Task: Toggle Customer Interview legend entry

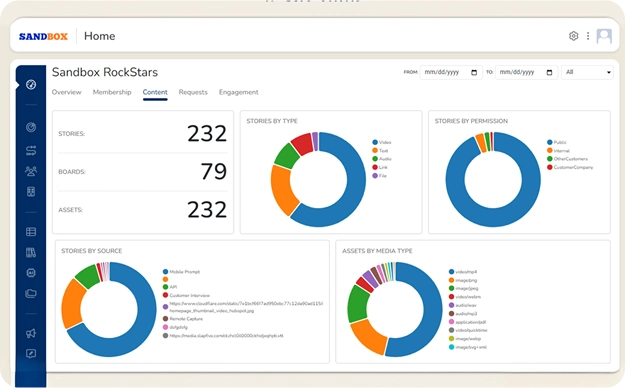Action: point(186,295)
